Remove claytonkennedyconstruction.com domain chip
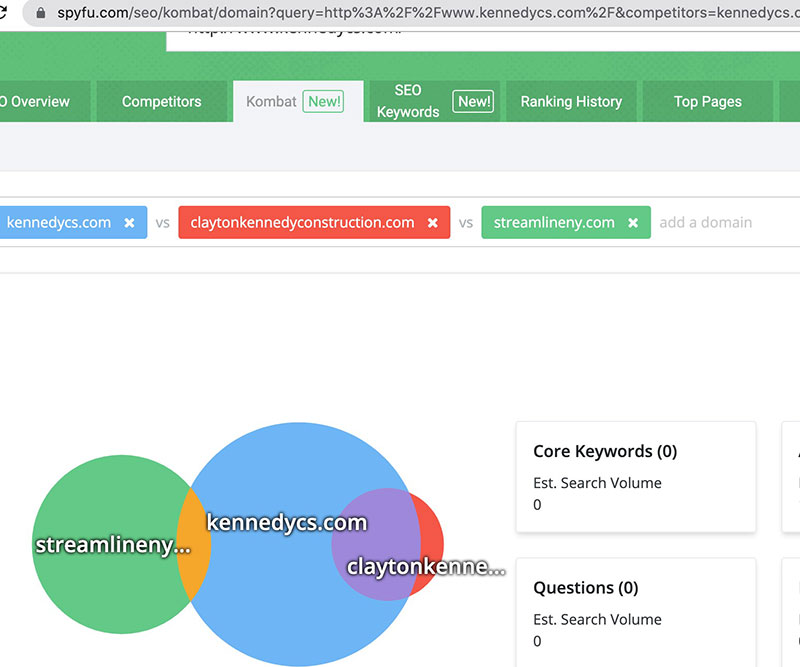800x667 pixels. tap(433, 223)
